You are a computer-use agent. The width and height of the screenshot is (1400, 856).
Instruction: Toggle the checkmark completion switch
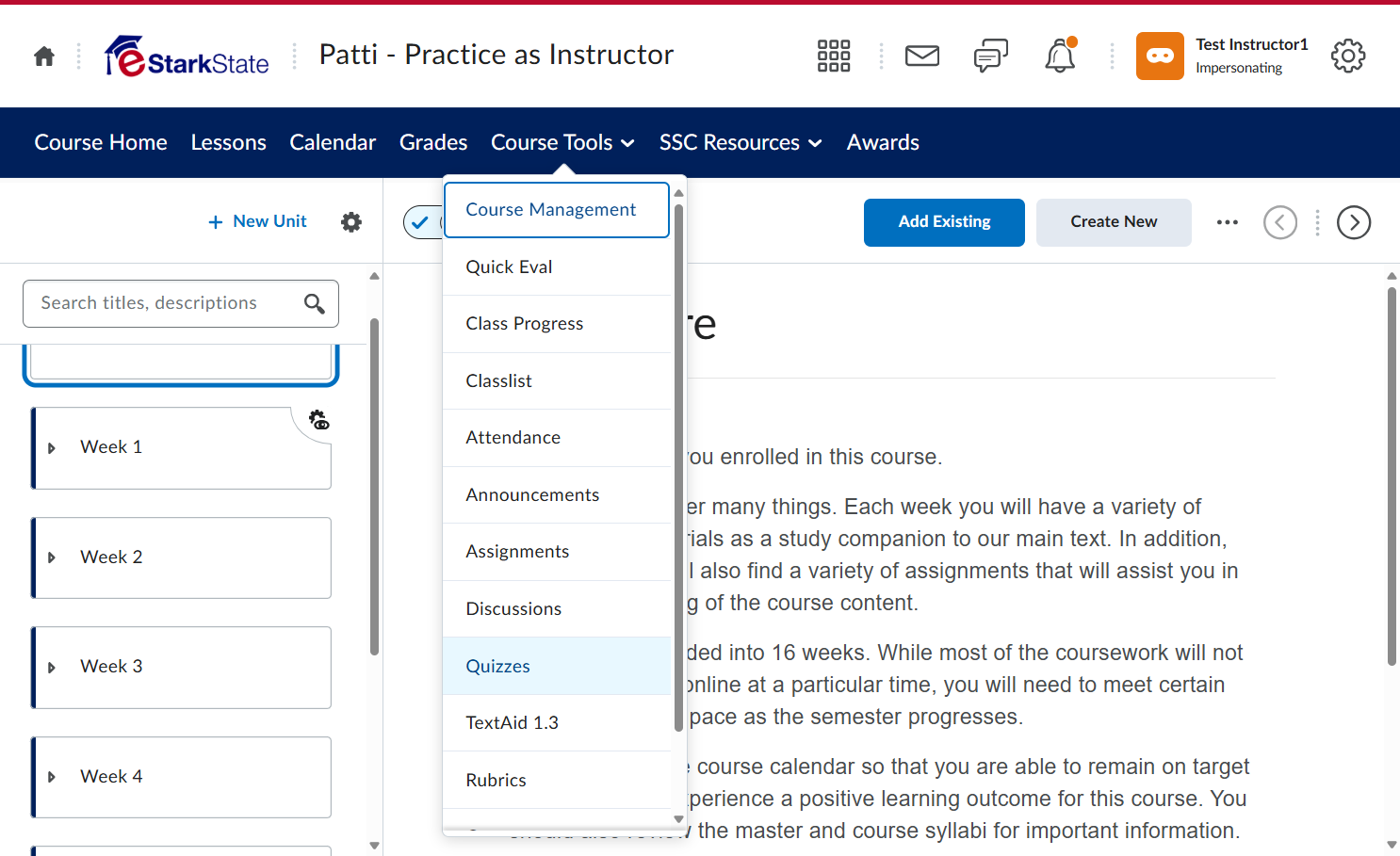coord(422,222)
